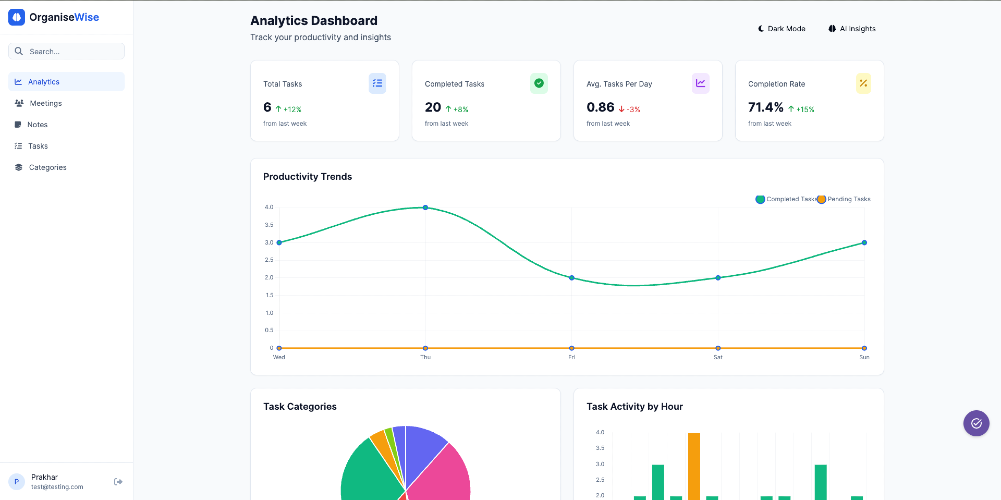Click the purple floating checkmark button
Viewport: 1001px width, 500px height.
click(x=976, y=423)
